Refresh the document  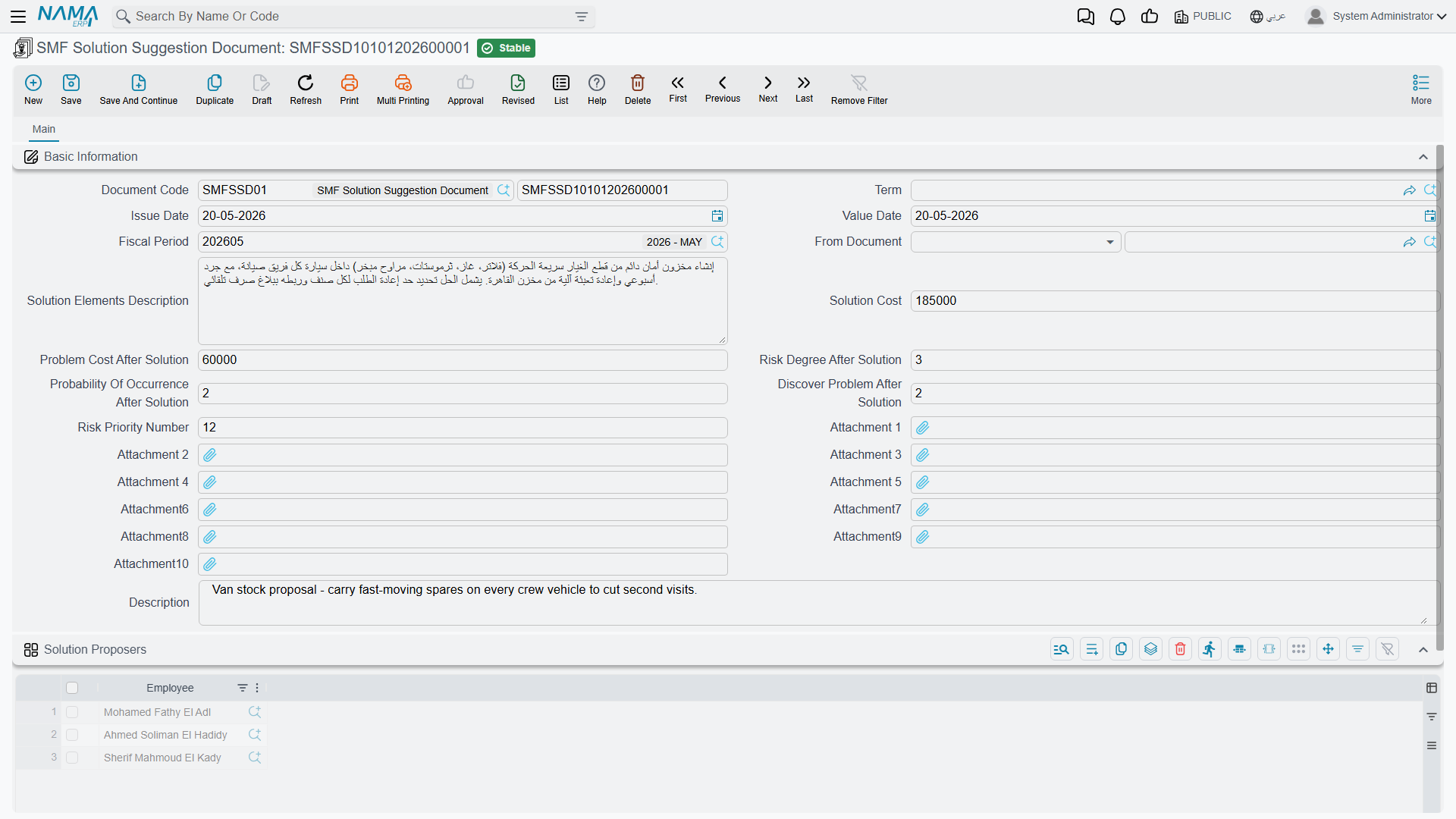click(306, 89)
